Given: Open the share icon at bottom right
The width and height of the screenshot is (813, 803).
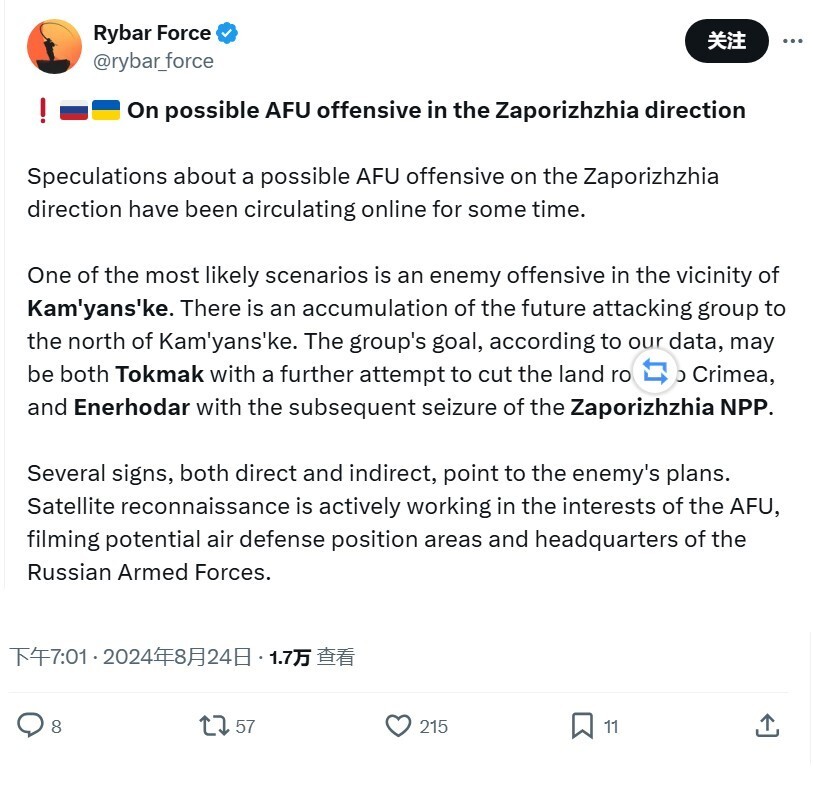Looking at the screenshot, I should point(767,725).
